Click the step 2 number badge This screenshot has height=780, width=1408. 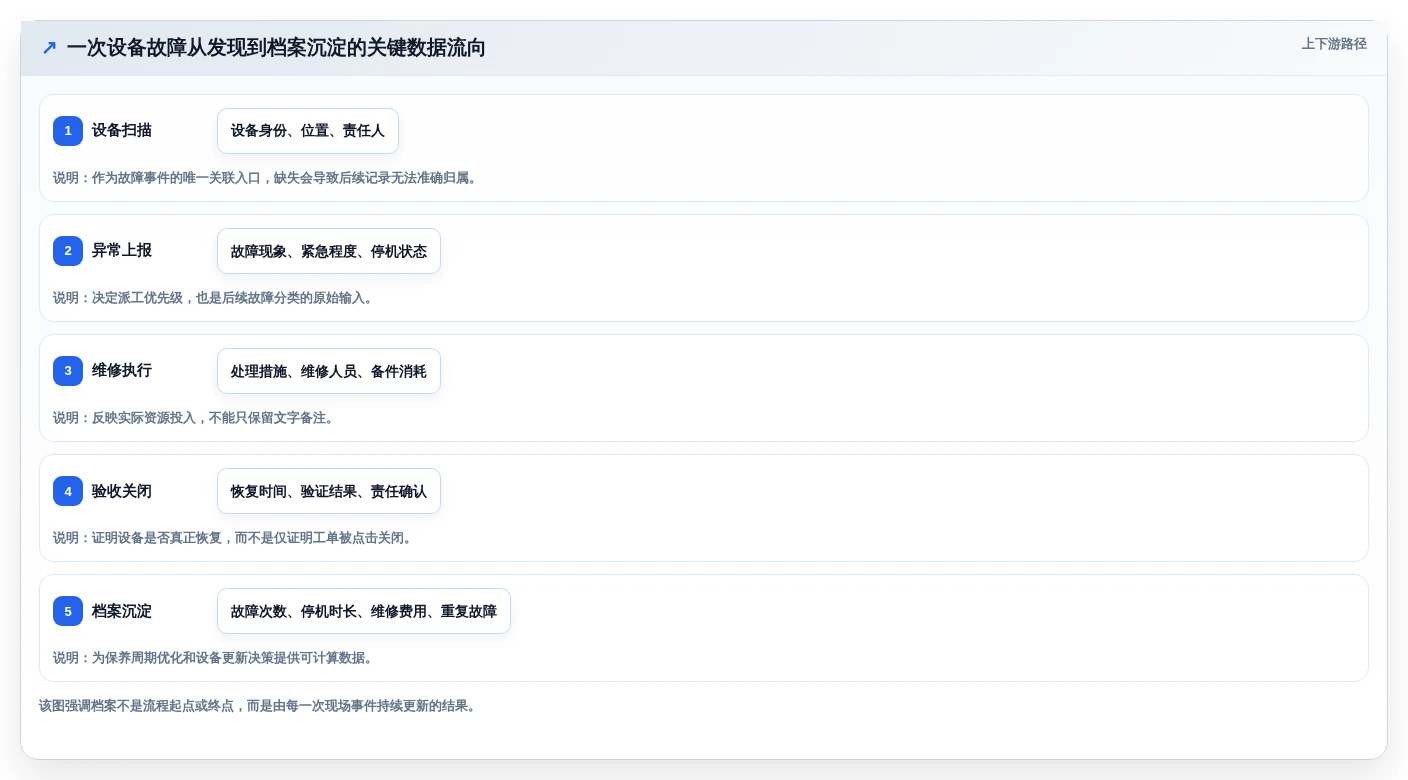point(68,251)
